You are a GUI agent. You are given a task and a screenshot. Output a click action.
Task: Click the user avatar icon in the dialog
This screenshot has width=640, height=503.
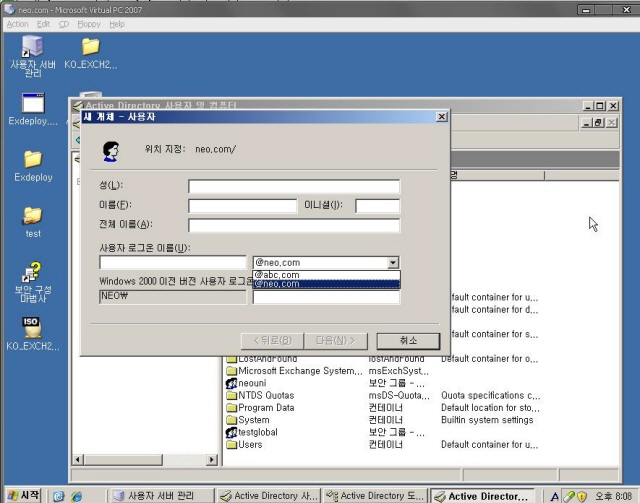pyautogui.click(x=110, y=151)
